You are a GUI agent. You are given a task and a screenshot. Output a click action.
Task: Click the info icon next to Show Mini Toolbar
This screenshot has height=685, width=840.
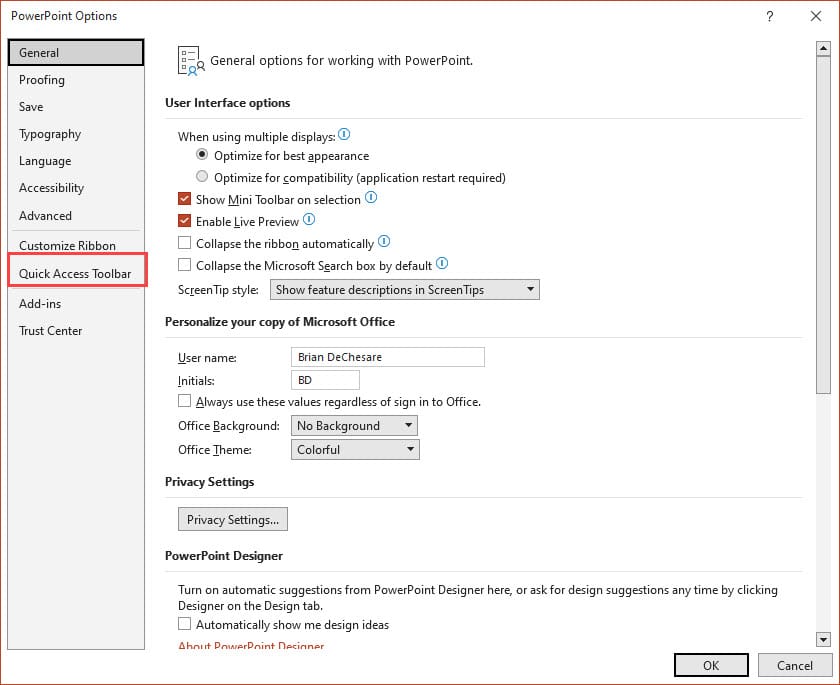coord(371,199)
